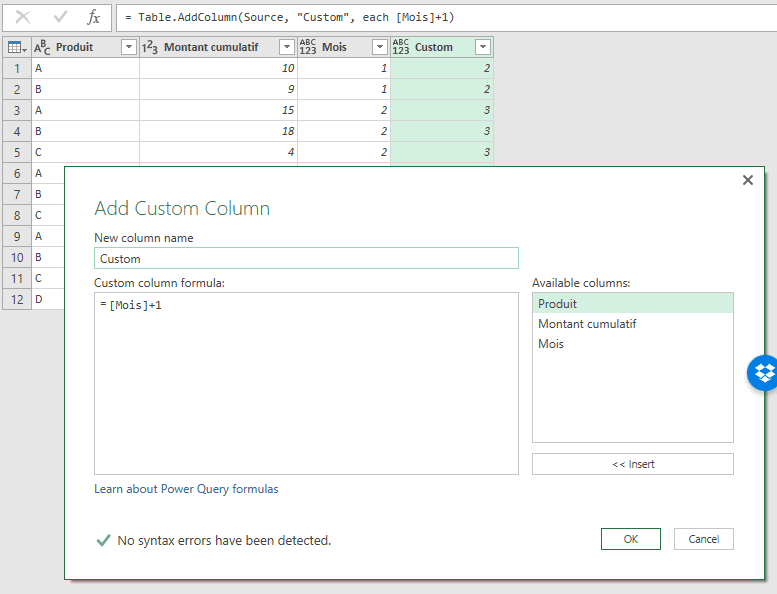Open the Custom column filter dropdown
This screenshot has width=777, height=594.
coord(482,47)
